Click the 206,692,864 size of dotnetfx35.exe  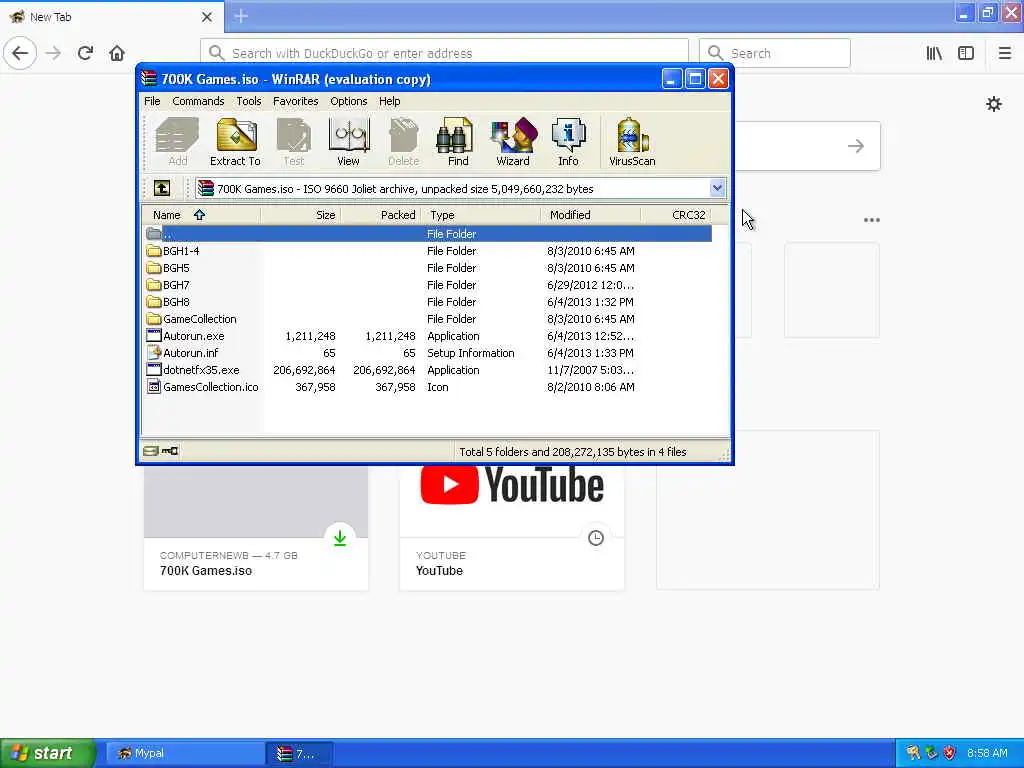[x=304, y=370]
